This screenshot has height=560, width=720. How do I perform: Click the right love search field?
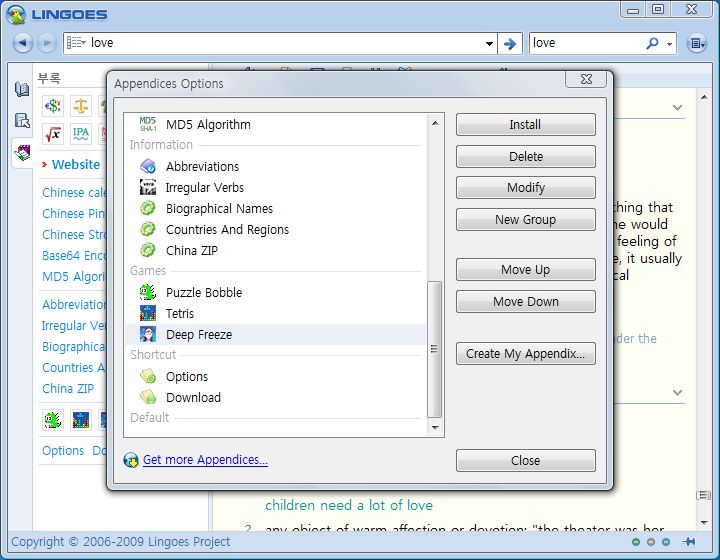point(587,43)
